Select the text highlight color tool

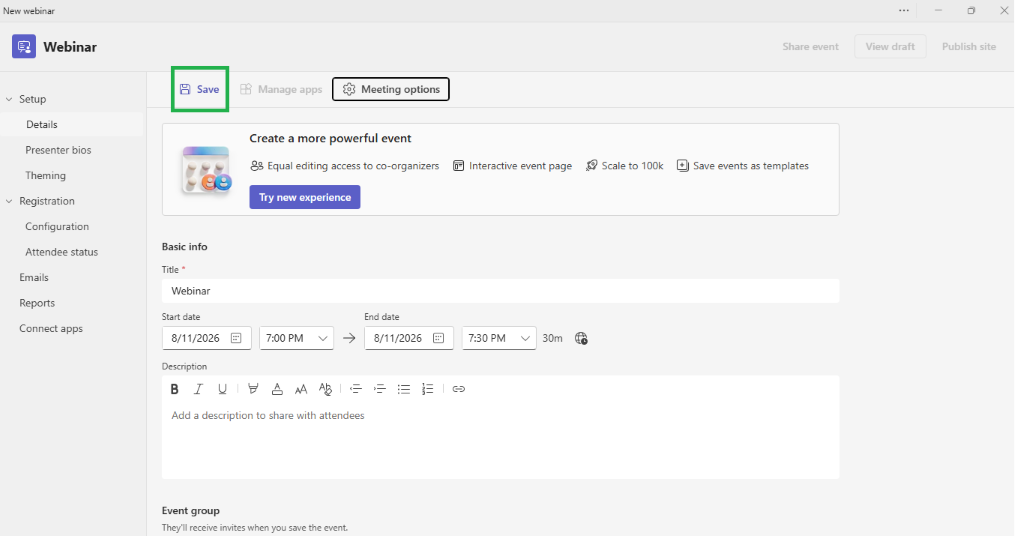point(253,389)
